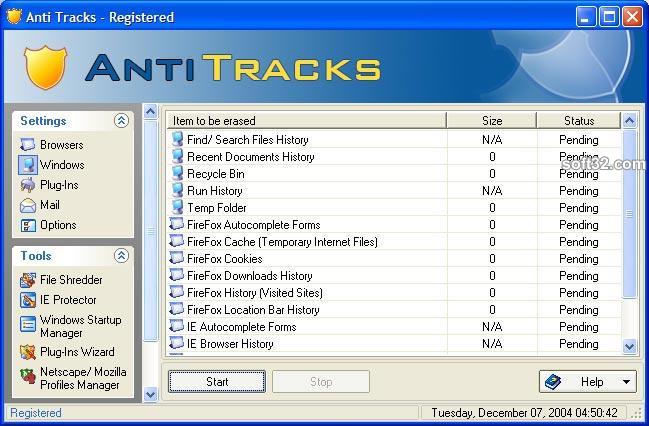This screenshot has height=426, width=649.
Task: Click the sidebar scroll down arrow
Action: pyautogui.click(x=151, y=394)
